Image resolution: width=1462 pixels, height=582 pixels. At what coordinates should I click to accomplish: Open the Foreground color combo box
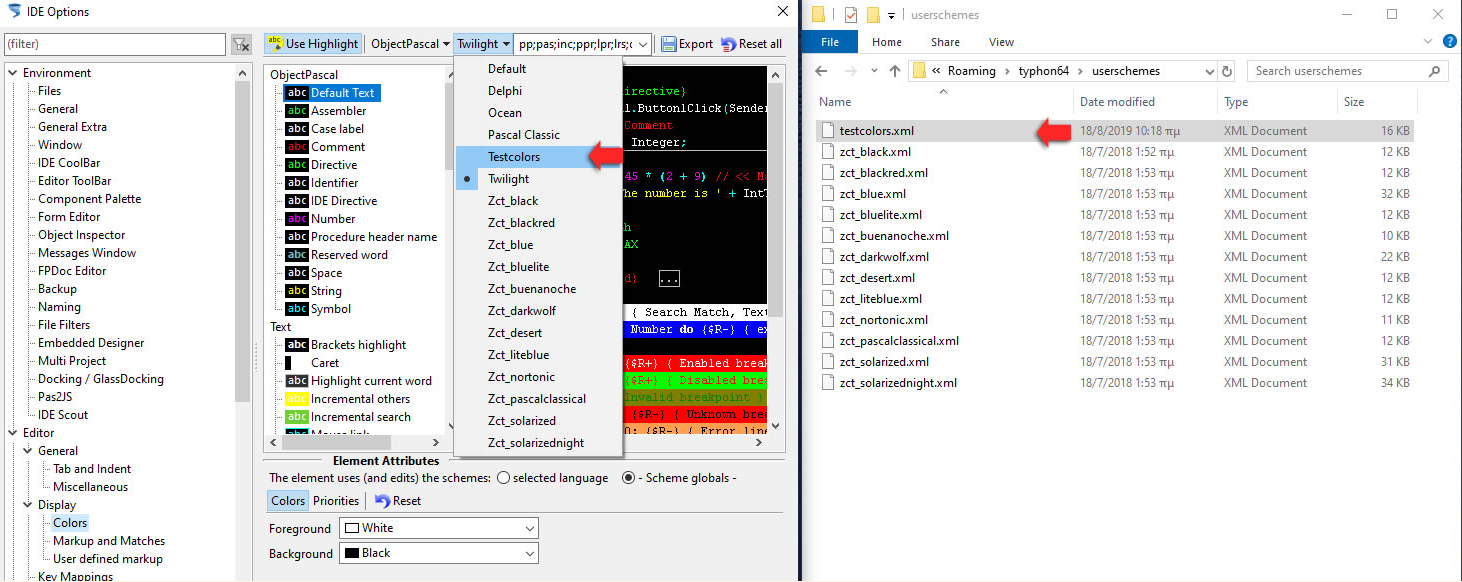pyautogui.click(x=438, y=528)
